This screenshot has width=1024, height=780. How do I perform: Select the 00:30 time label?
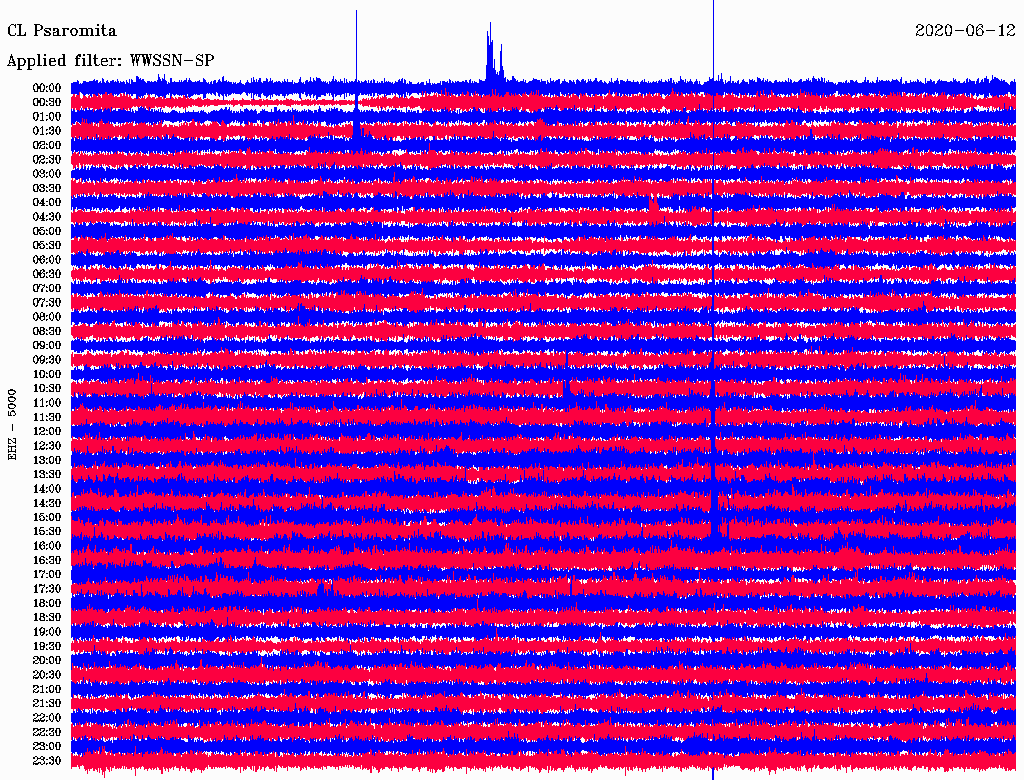point(47,103)
